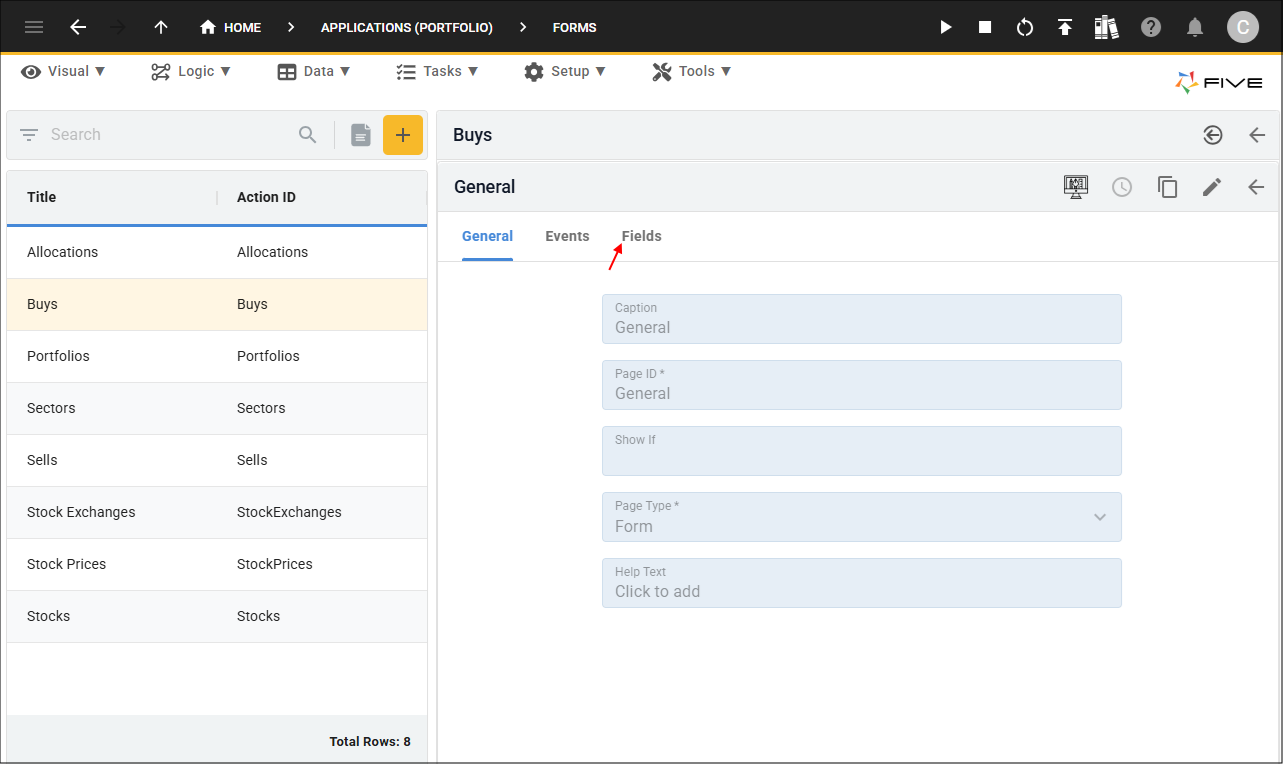Click the monitor icon in General header

1076,186
